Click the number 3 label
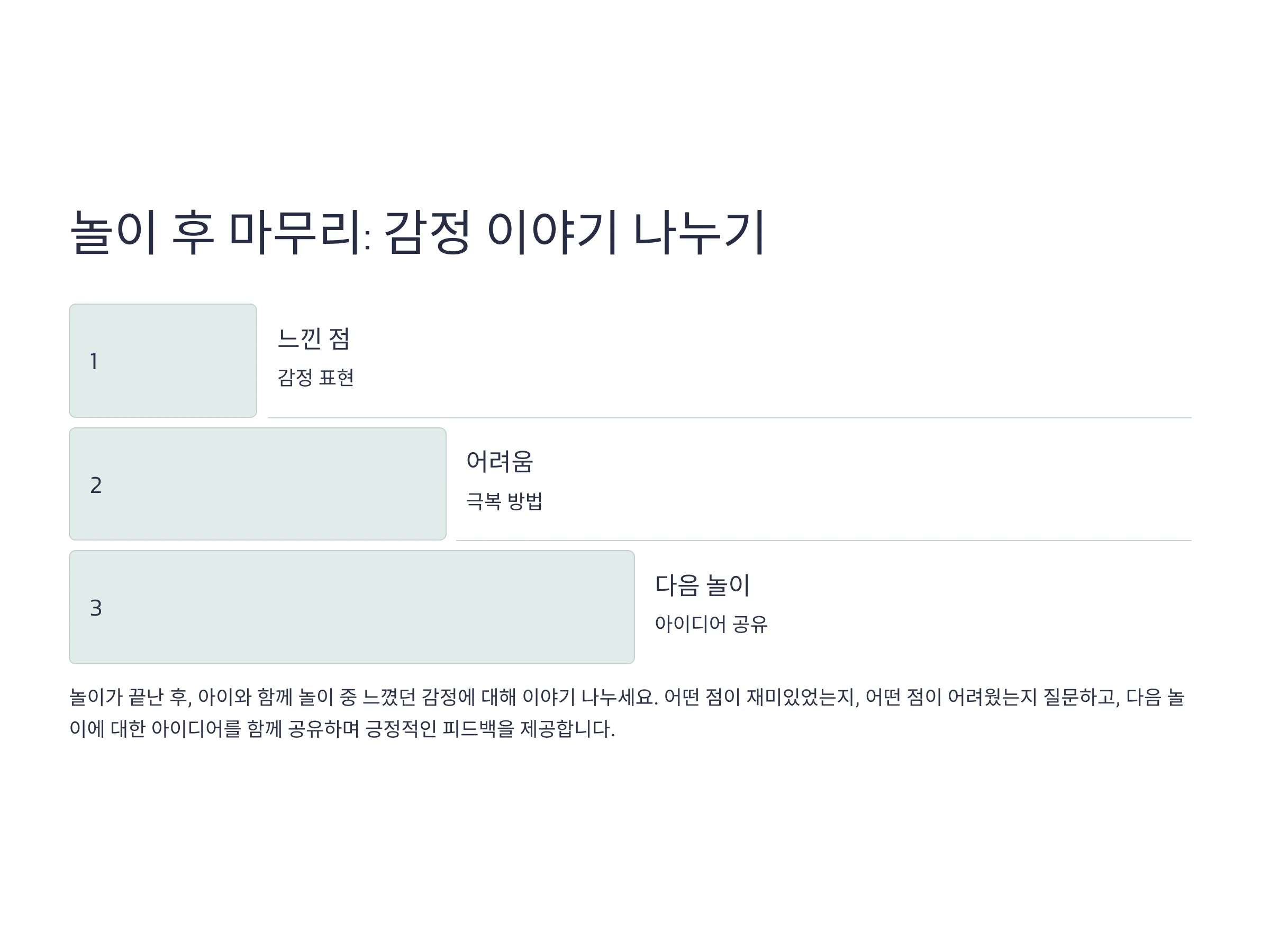Screen dimensions: 1270x952 [x=96, y=608]
